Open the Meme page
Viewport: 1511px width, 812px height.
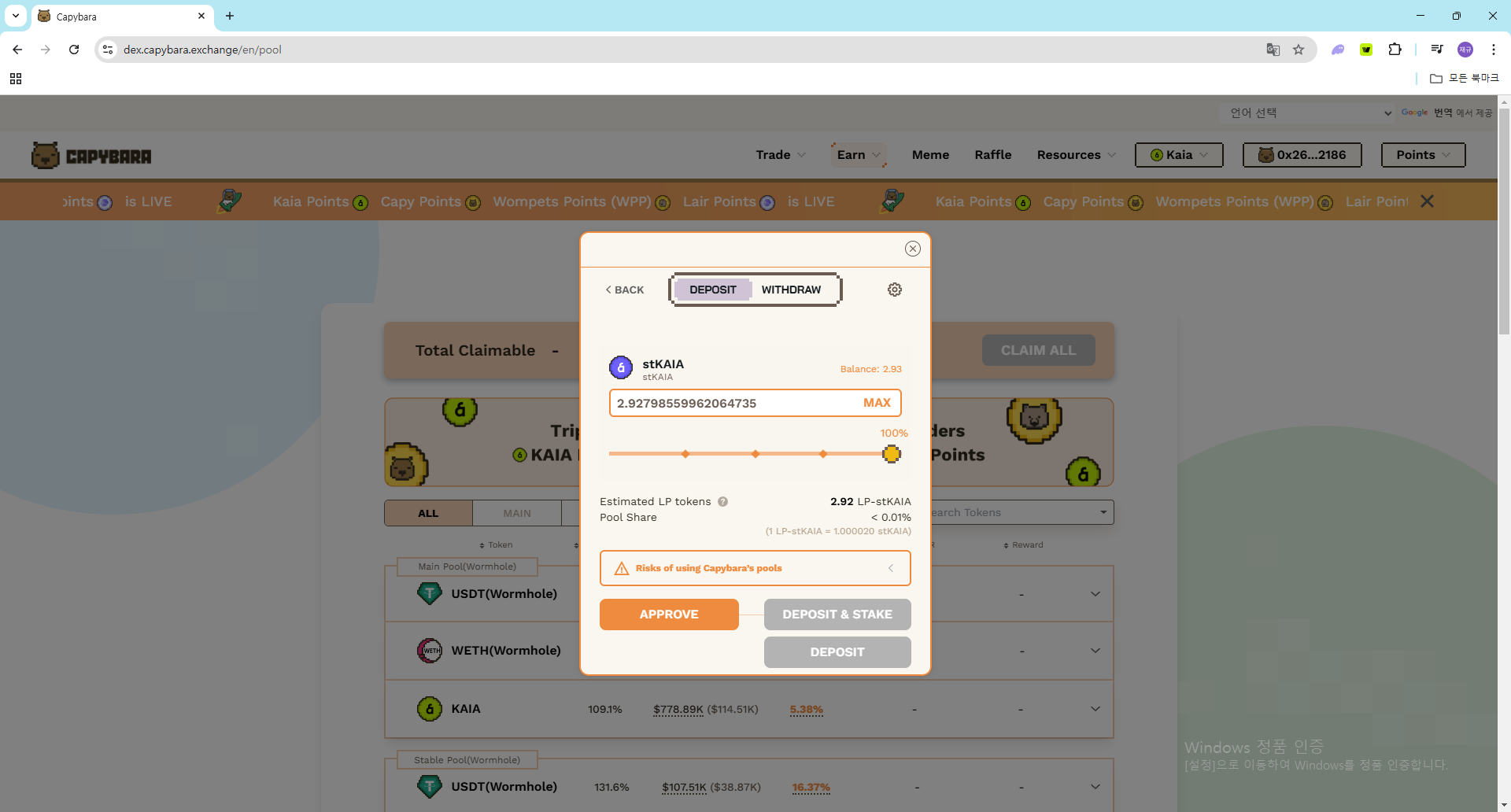tap(930, 155)
